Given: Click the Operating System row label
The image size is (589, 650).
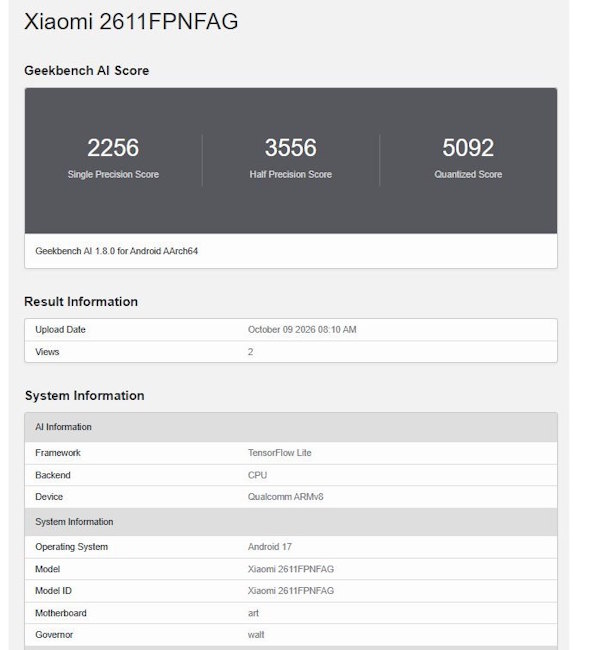Looking at the screenshot, I should pyautogui.click(x=71, y=547).
